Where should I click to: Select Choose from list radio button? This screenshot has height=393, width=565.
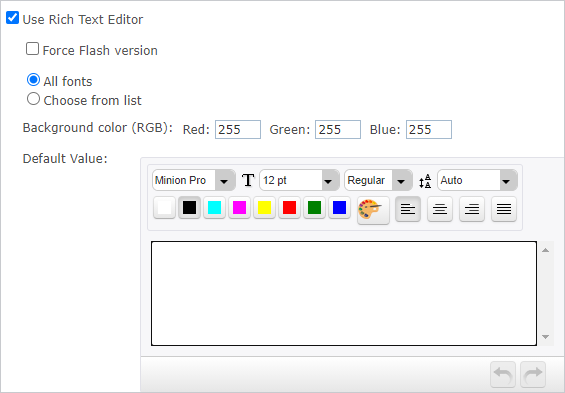[x=34, y=99]
